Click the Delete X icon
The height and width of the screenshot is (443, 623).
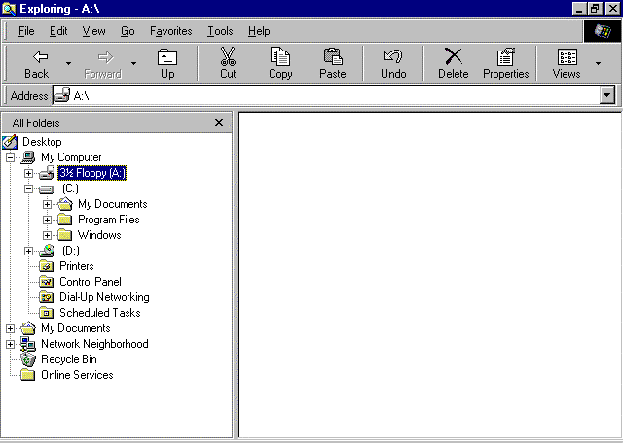coord(453,58)
